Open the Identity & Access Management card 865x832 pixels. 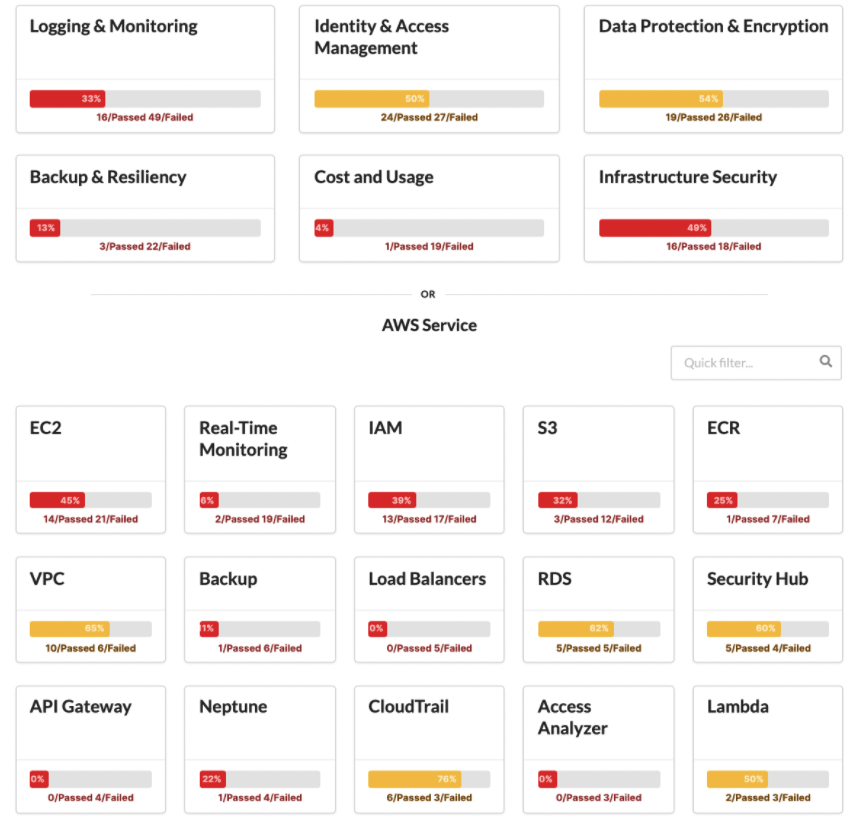click(x=429, y=68)
